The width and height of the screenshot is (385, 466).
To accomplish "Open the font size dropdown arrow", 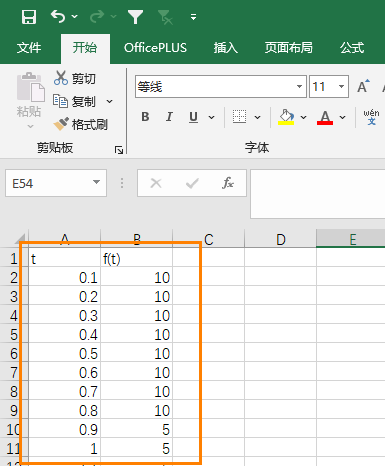I will click(341, 87).
